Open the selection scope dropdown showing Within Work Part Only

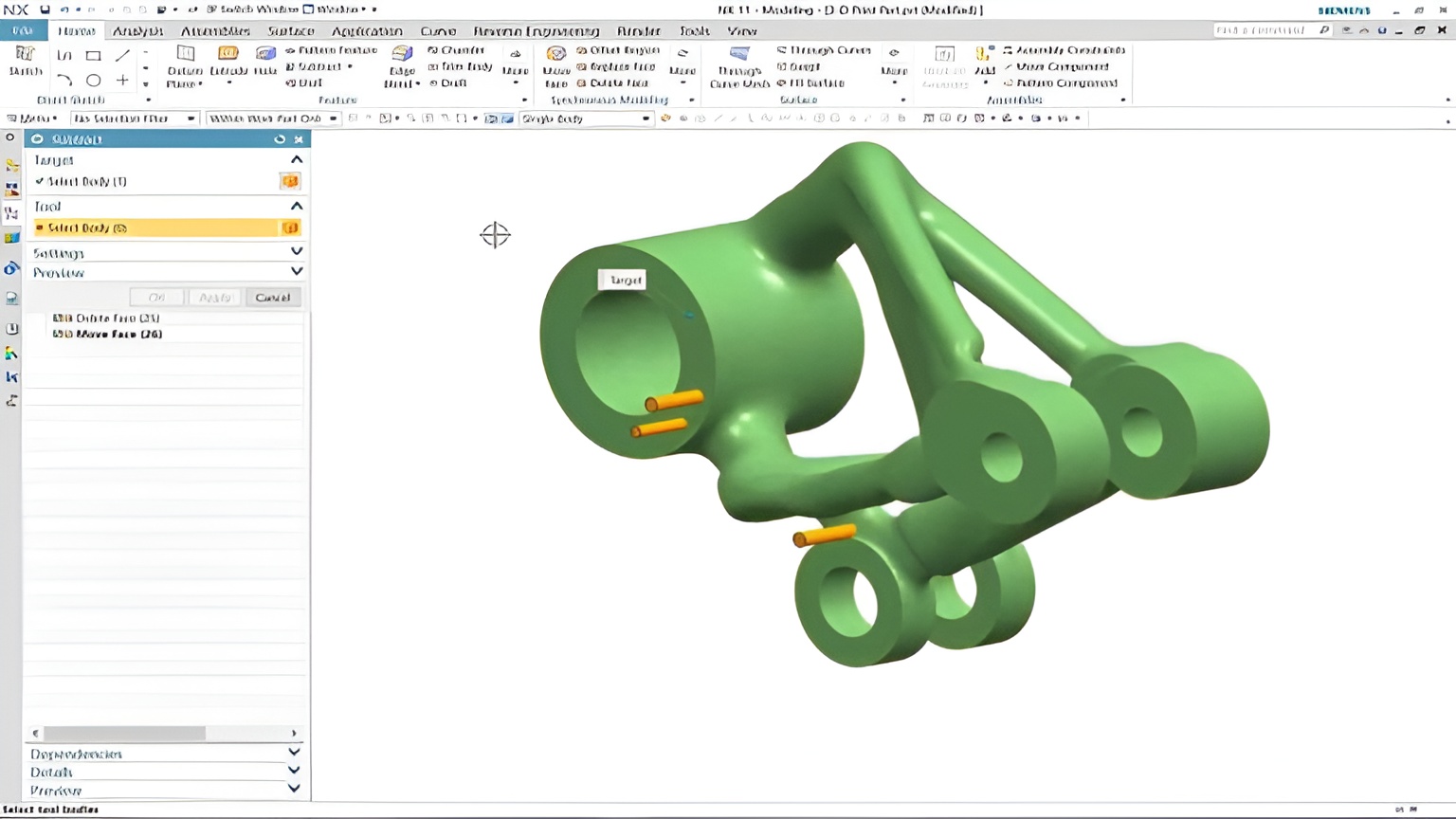coord(332,118)
